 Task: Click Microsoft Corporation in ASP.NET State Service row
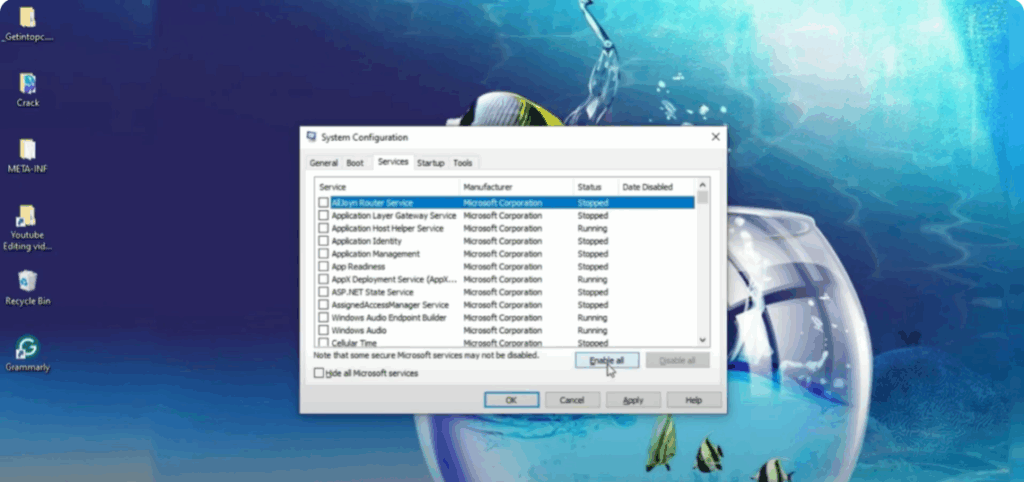[x=503, y=292]
